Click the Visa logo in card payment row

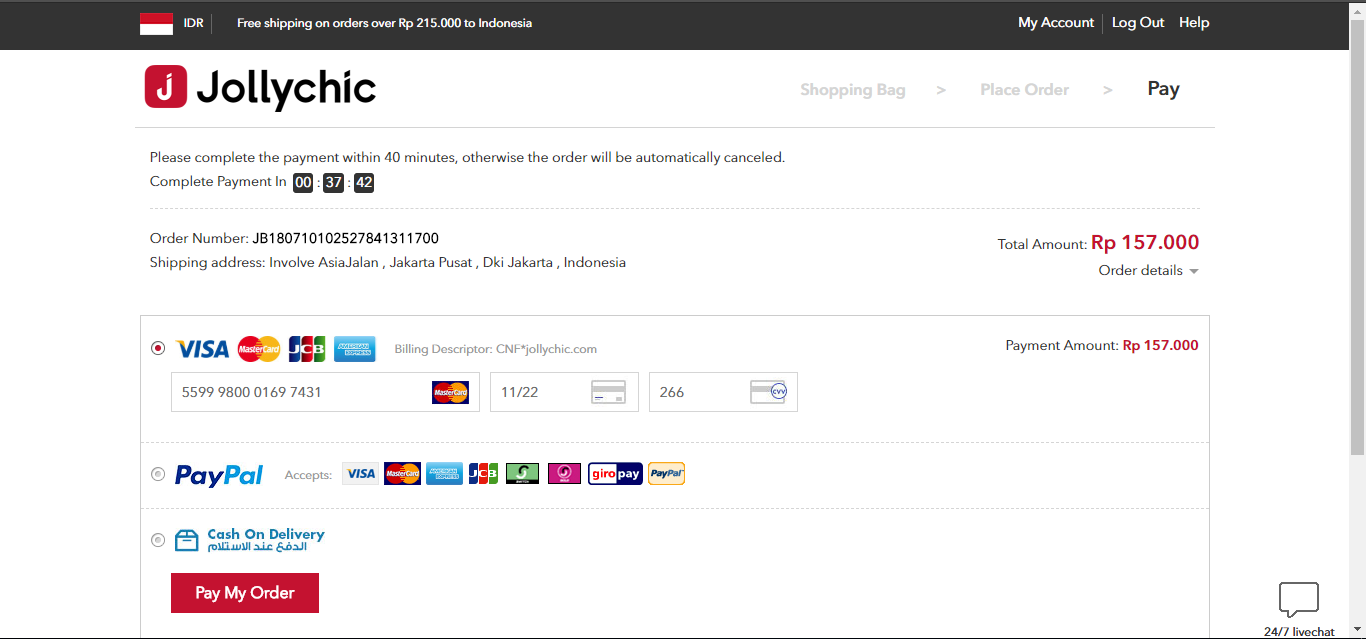click(x=202, y=349)
